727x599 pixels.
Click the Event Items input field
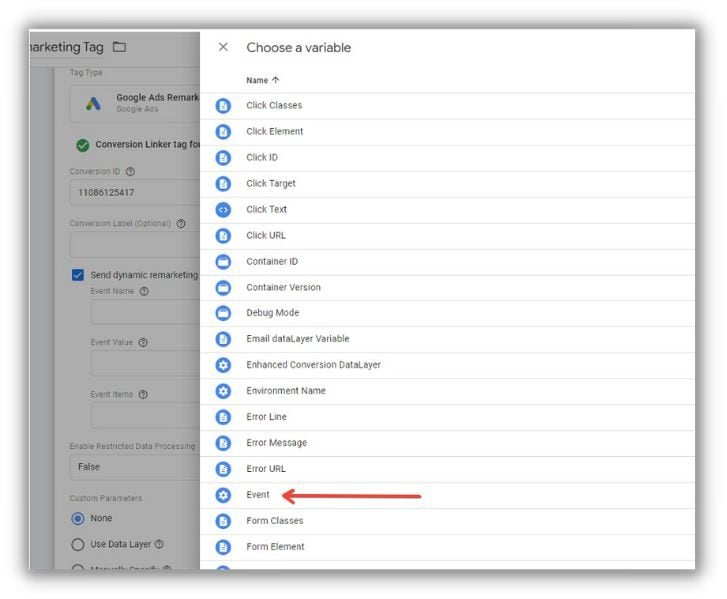tap(146, 415)
